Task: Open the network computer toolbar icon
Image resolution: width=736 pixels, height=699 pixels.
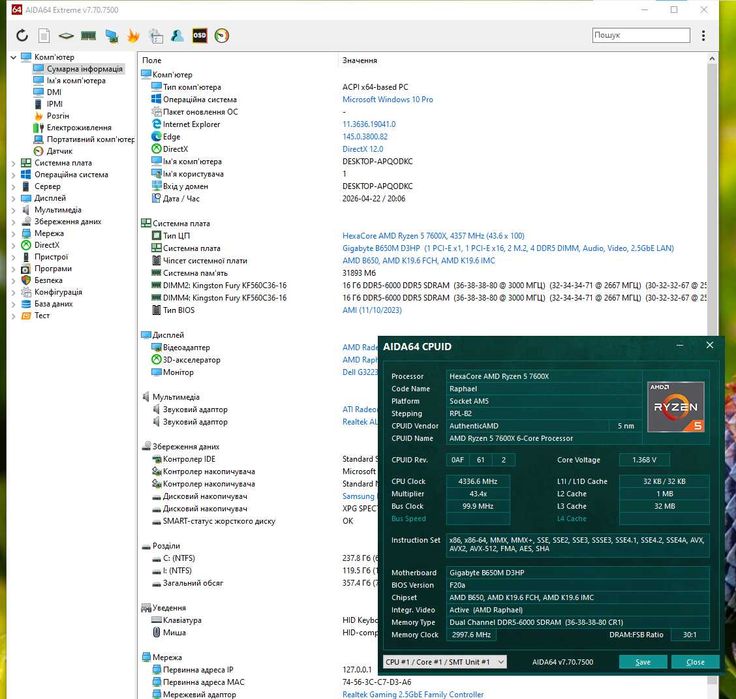Action: 111,36
